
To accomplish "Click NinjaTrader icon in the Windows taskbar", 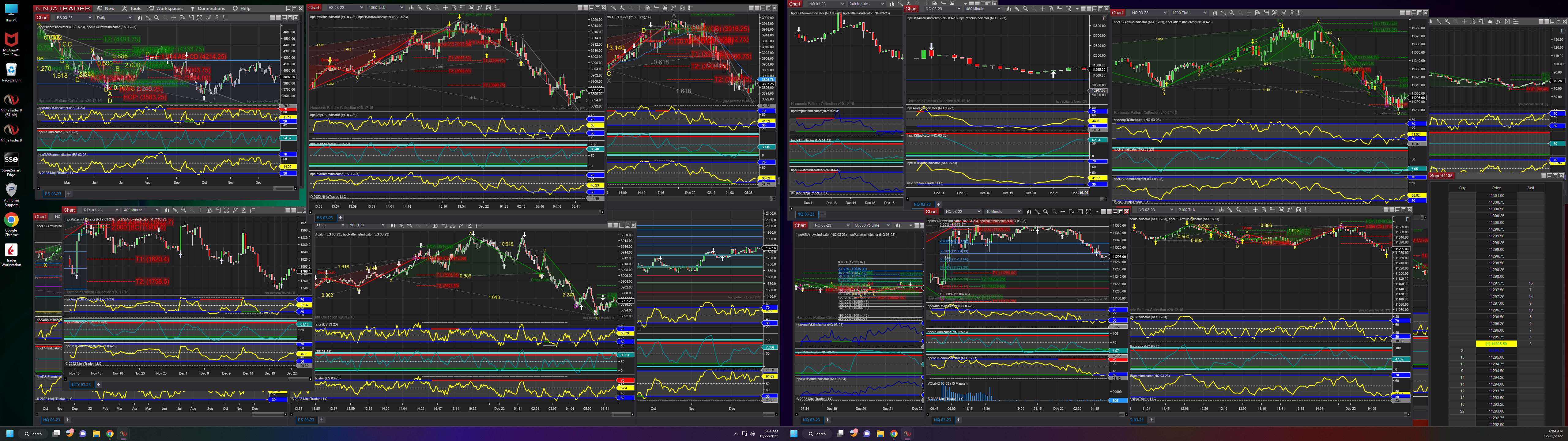I will [x=123, y=434].
